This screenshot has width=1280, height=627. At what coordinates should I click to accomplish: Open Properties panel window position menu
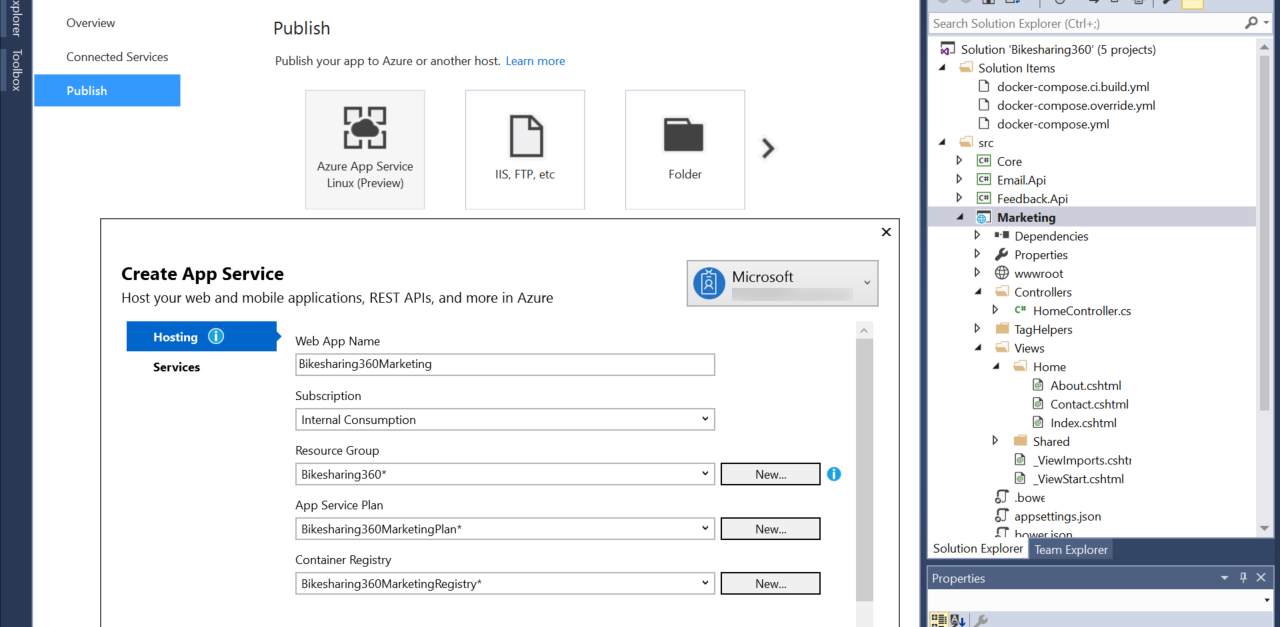(1225, 578)
